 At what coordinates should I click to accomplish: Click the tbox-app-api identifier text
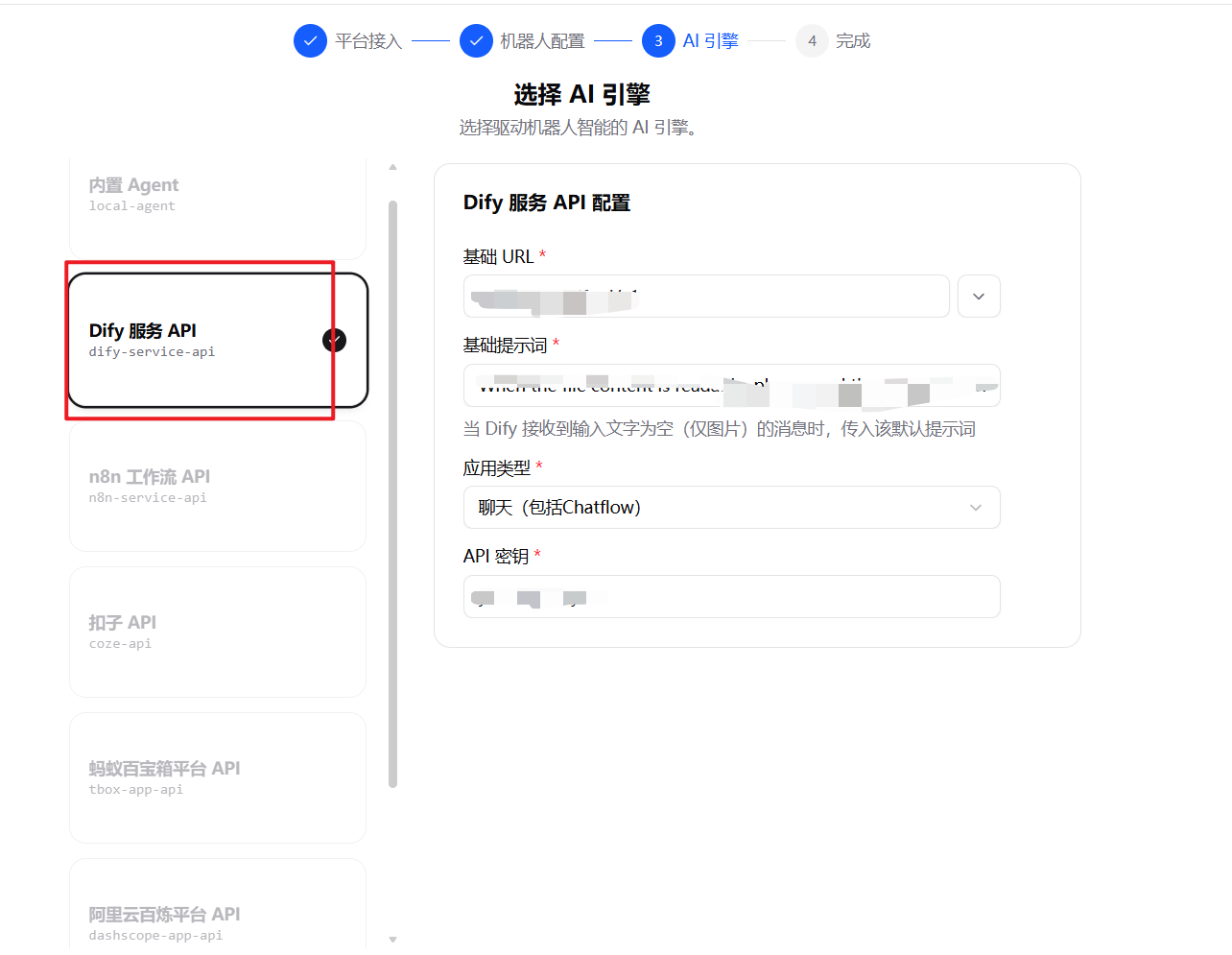pyautogui.click(x=135, y=790)
